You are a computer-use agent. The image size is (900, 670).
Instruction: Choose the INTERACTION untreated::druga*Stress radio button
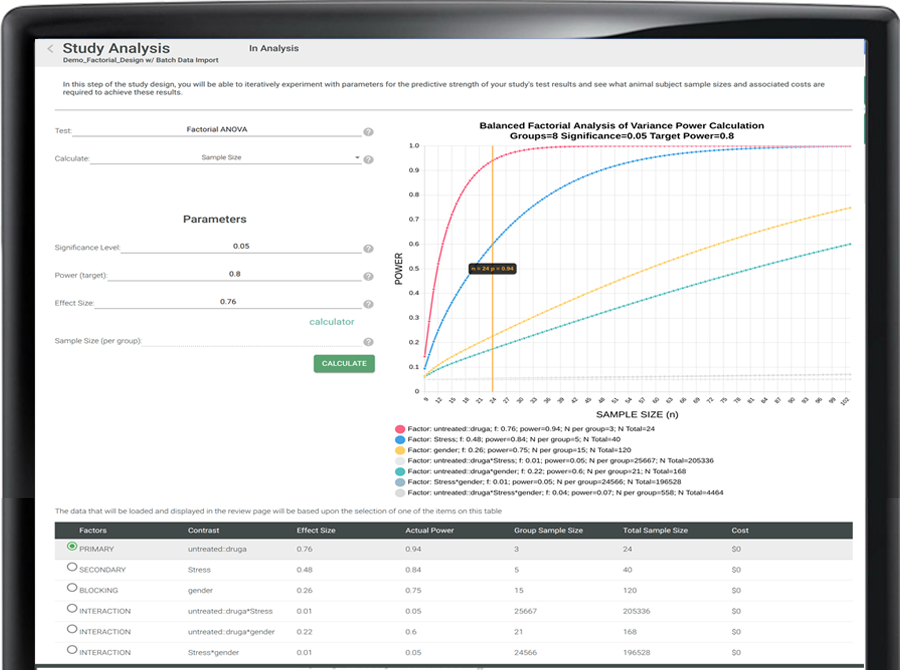(71, 609)
